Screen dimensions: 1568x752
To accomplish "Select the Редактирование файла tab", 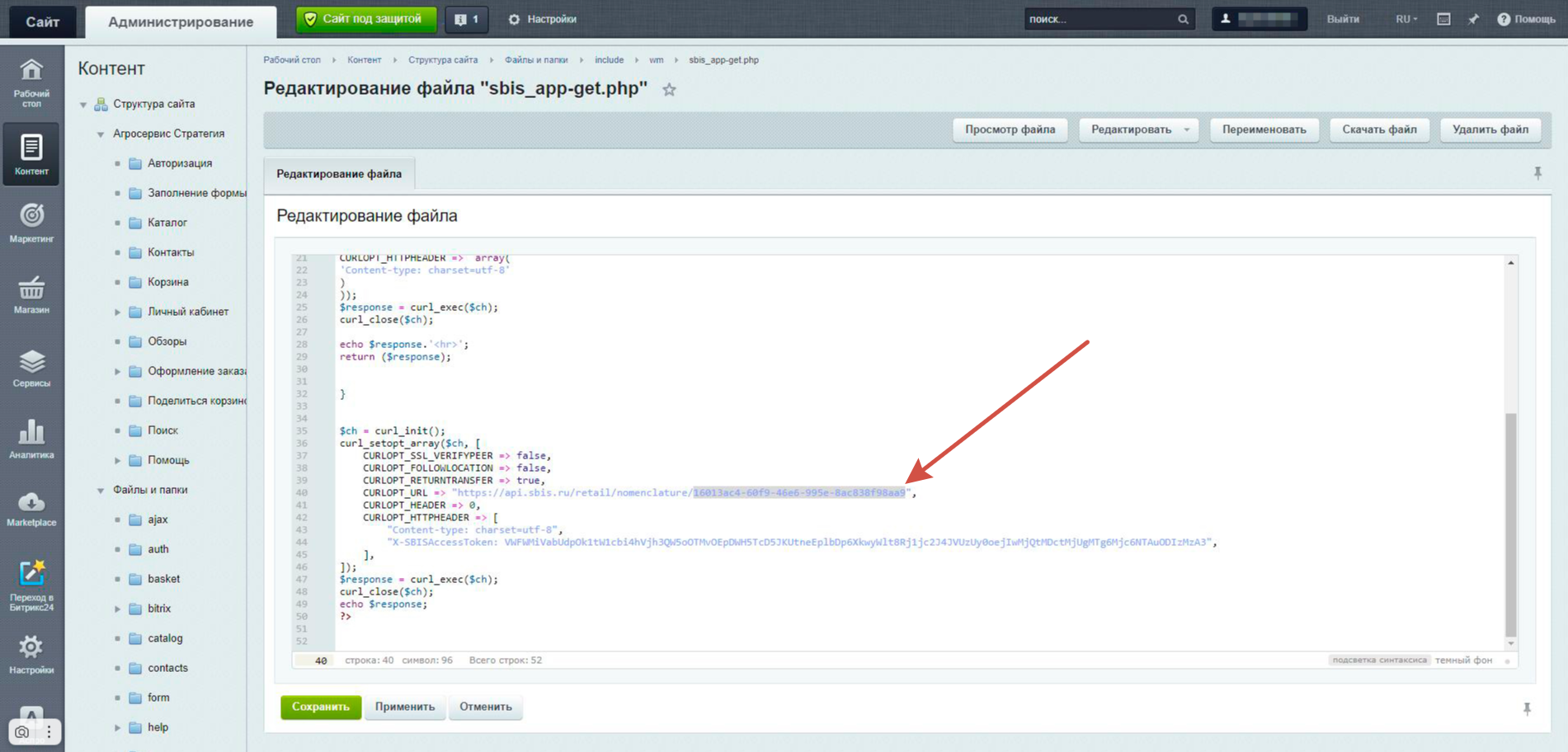I will coord(339,174).
